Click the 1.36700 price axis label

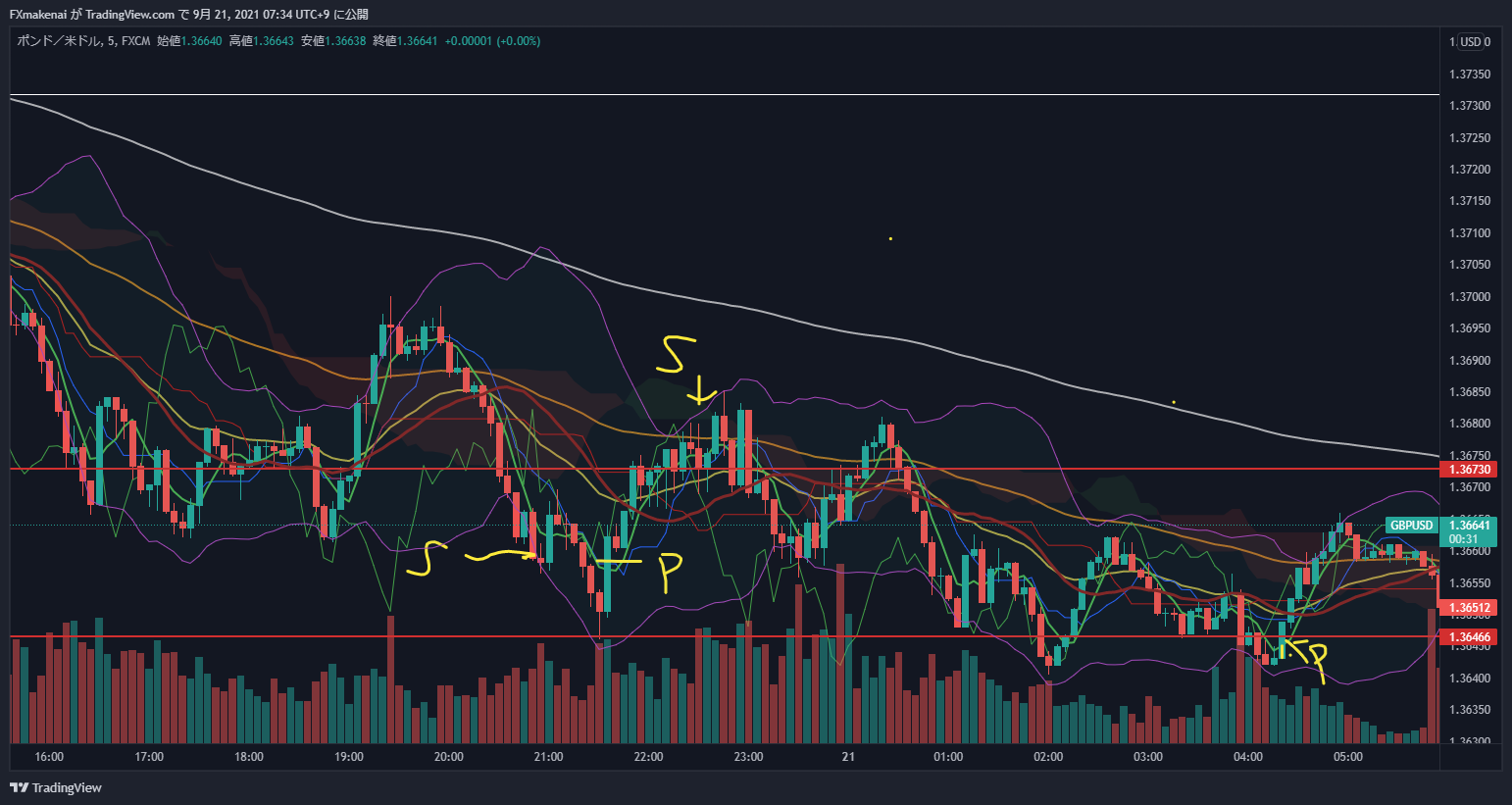[x=1469, y=487]
